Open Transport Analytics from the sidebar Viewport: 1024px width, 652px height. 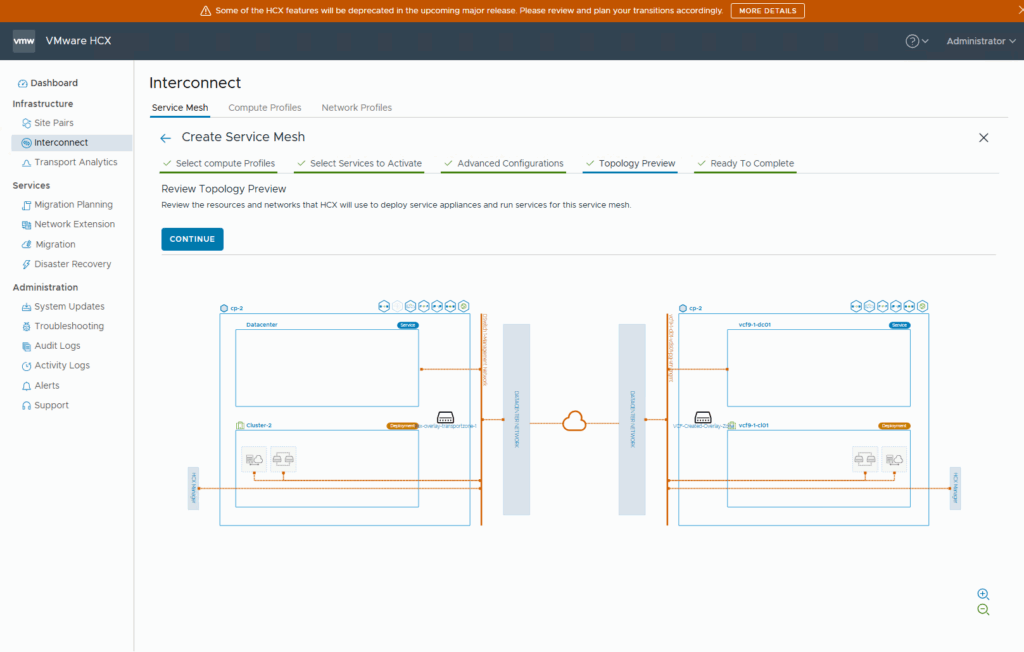(x=75, y=162)
